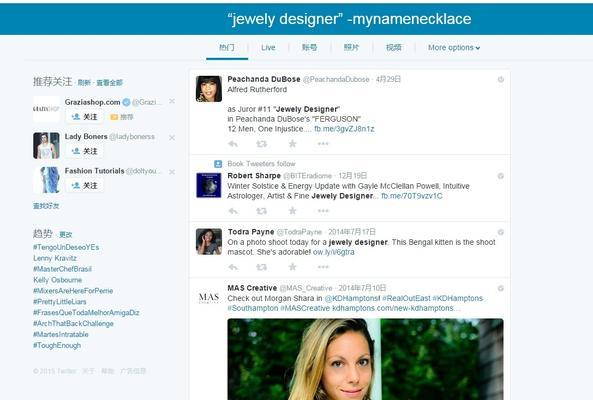This screenshot has width=593, height=400.
Task: Open MAS Creative's tweet photo
Action: coord(365,359)
